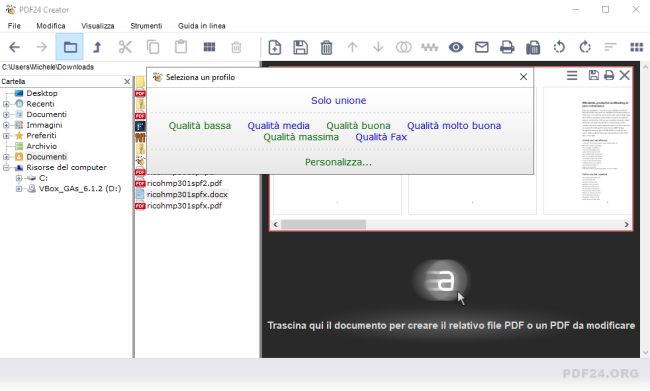
Task: Click the rotate right icon
Action: pos(585,47)
